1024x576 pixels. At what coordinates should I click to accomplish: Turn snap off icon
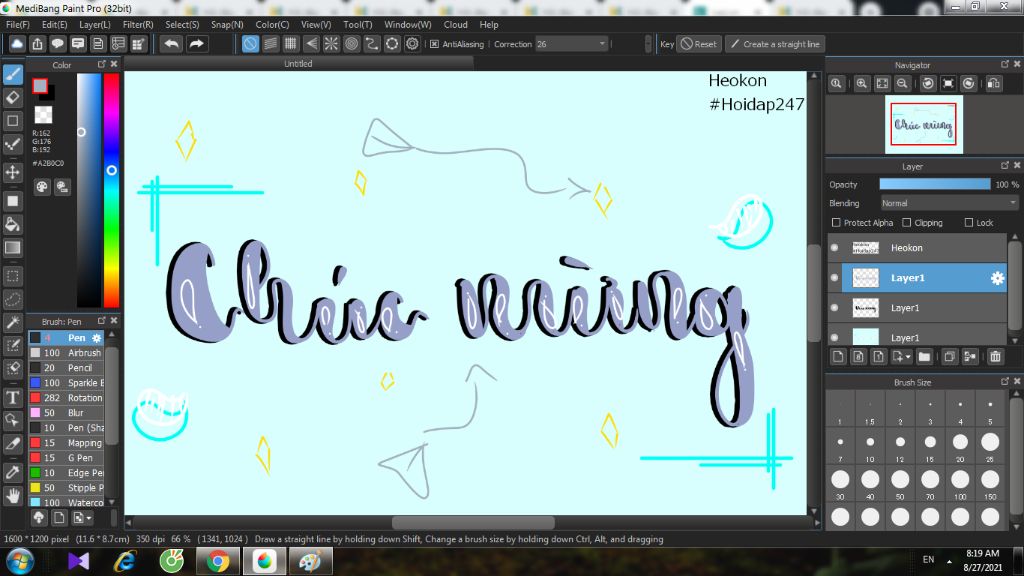point(250,44)
